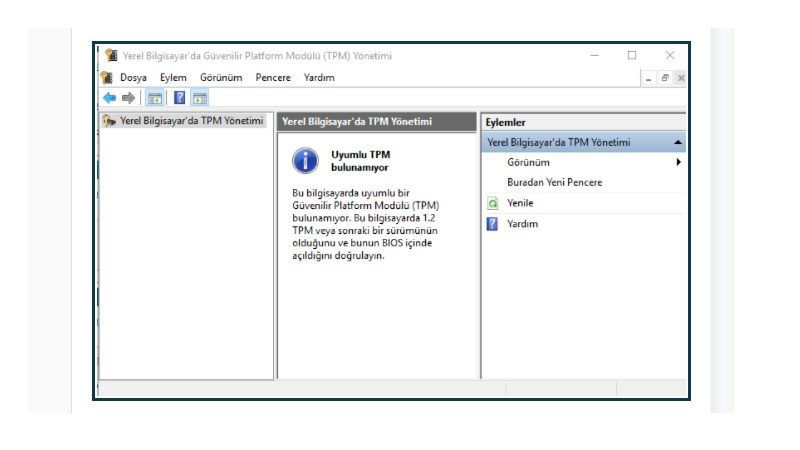Click Yardım action in Eylemler pane
The image size is (800, 450).
pos(522,224)
